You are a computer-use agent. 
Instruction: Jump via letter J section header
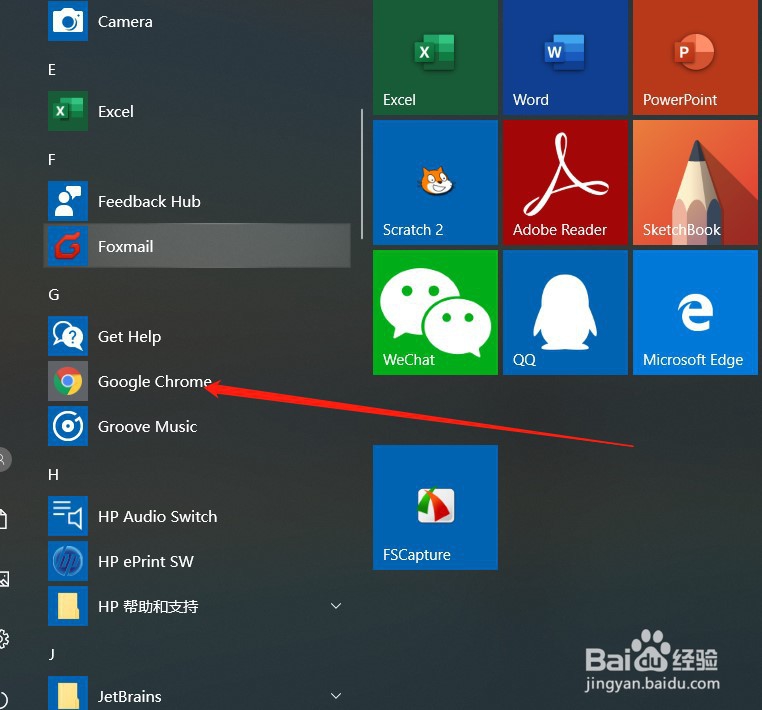52,654
